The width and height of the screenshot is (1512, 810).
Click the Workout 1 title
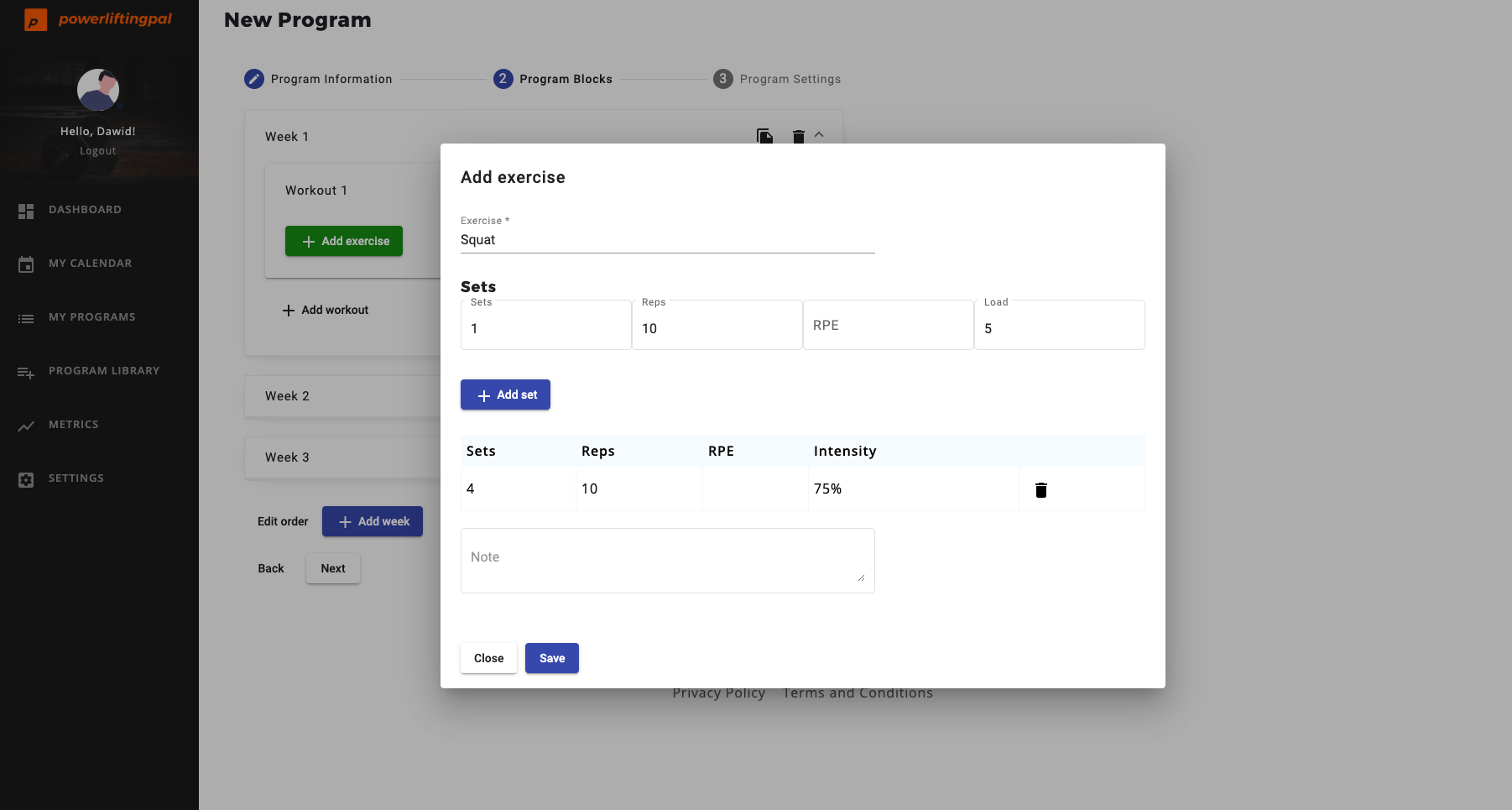(x=316, y=191)
